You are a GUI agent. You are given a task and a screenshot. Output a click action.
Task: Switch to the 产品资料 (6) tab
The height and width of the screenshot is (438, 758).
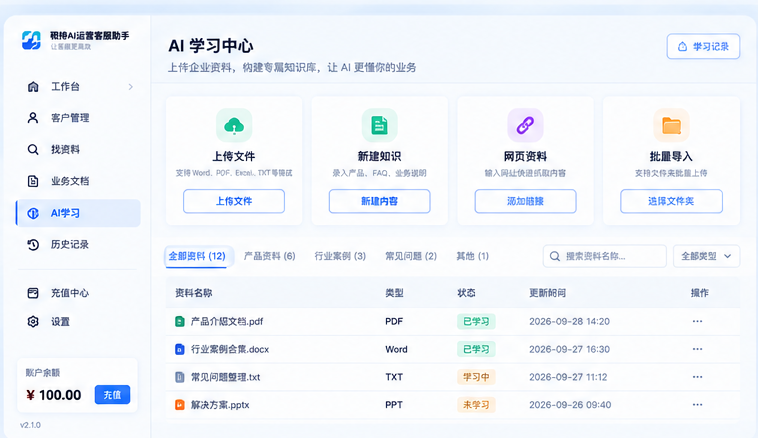270,256
